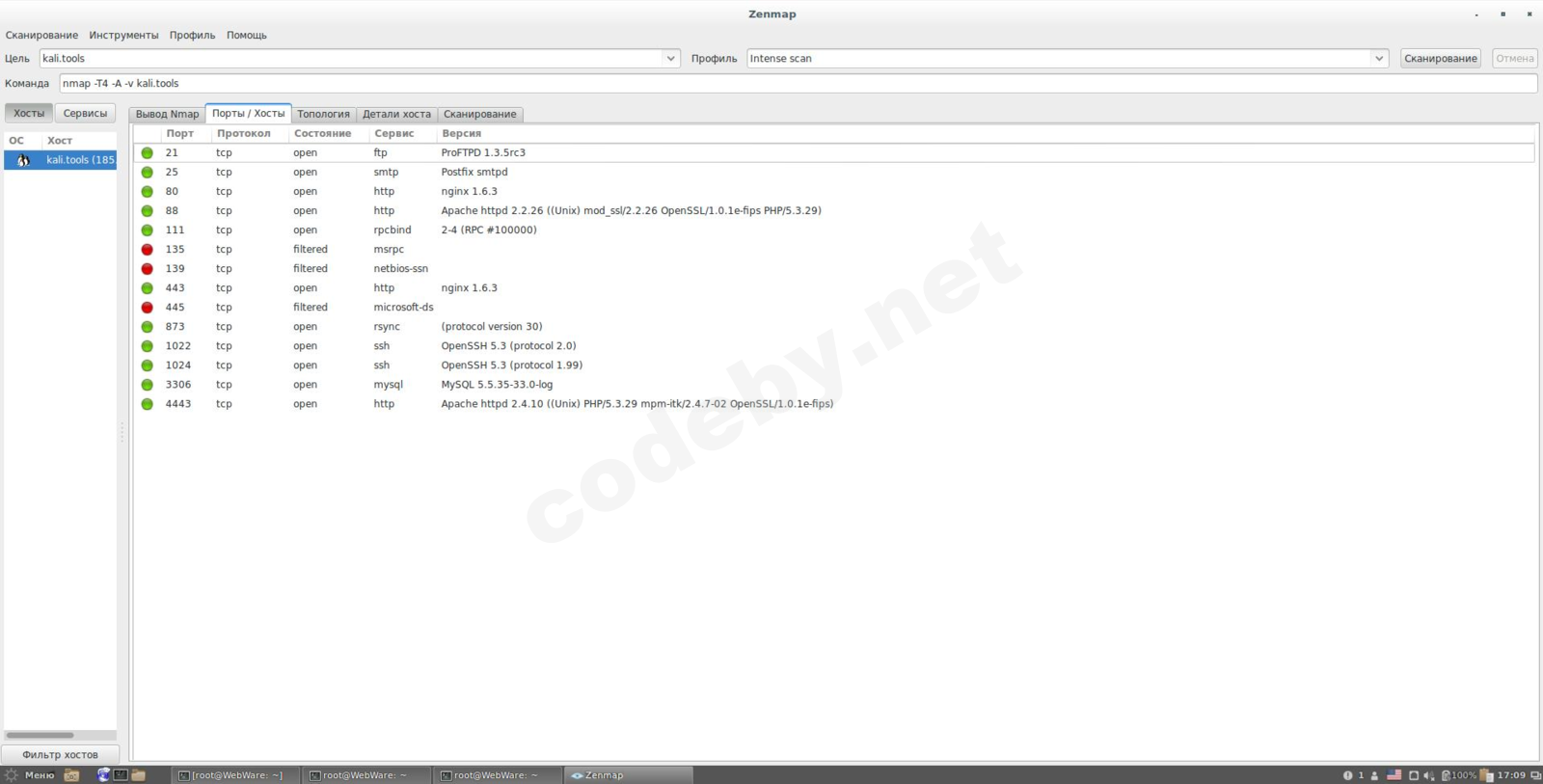
Task: Click red filtered dot for port 135
Action: pyautogui.click(x=147, y=249)
